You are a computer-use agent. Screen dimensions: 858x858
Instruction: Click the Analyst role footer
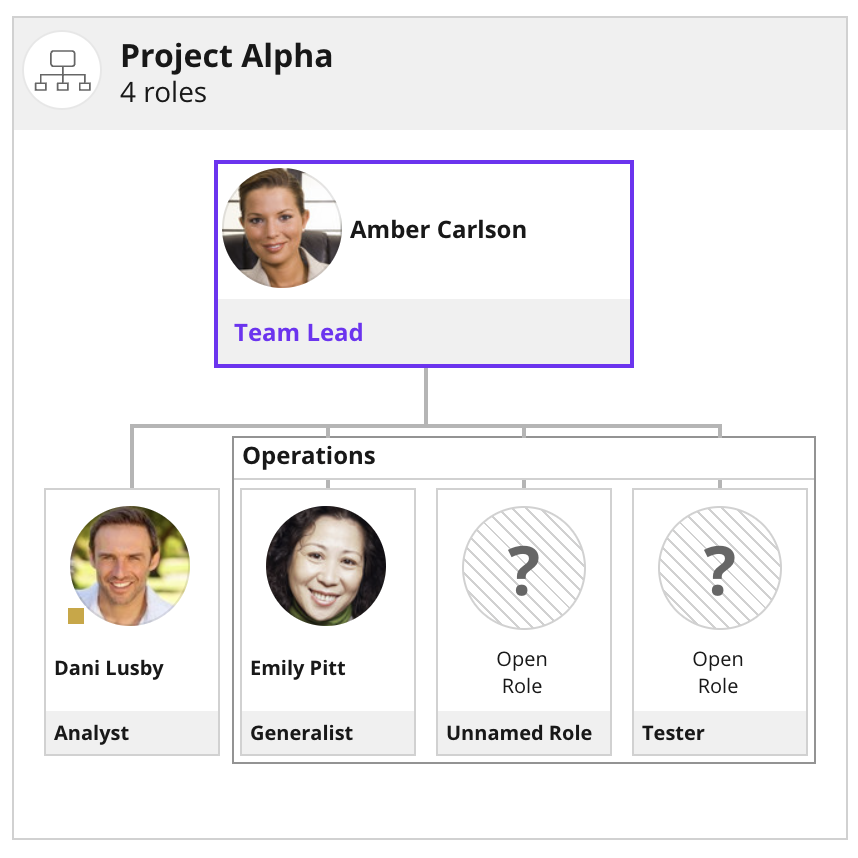132,733
